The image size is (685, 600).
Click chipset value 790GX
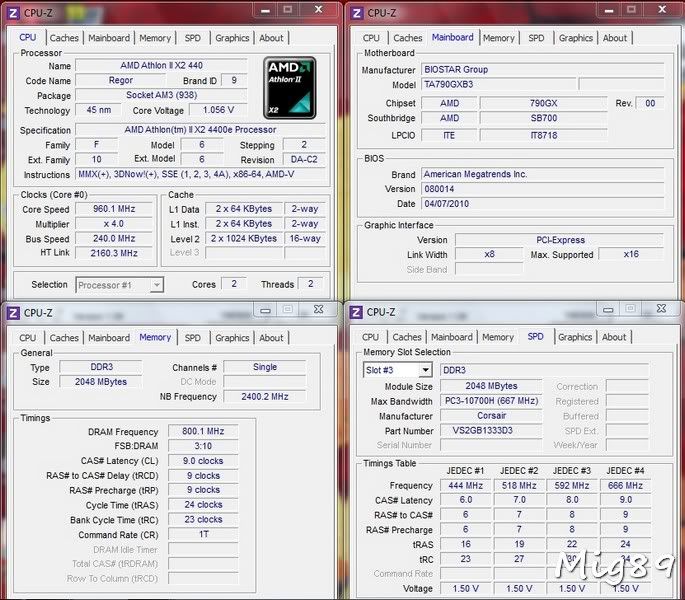pyautogui.click(x=543, y=103)
